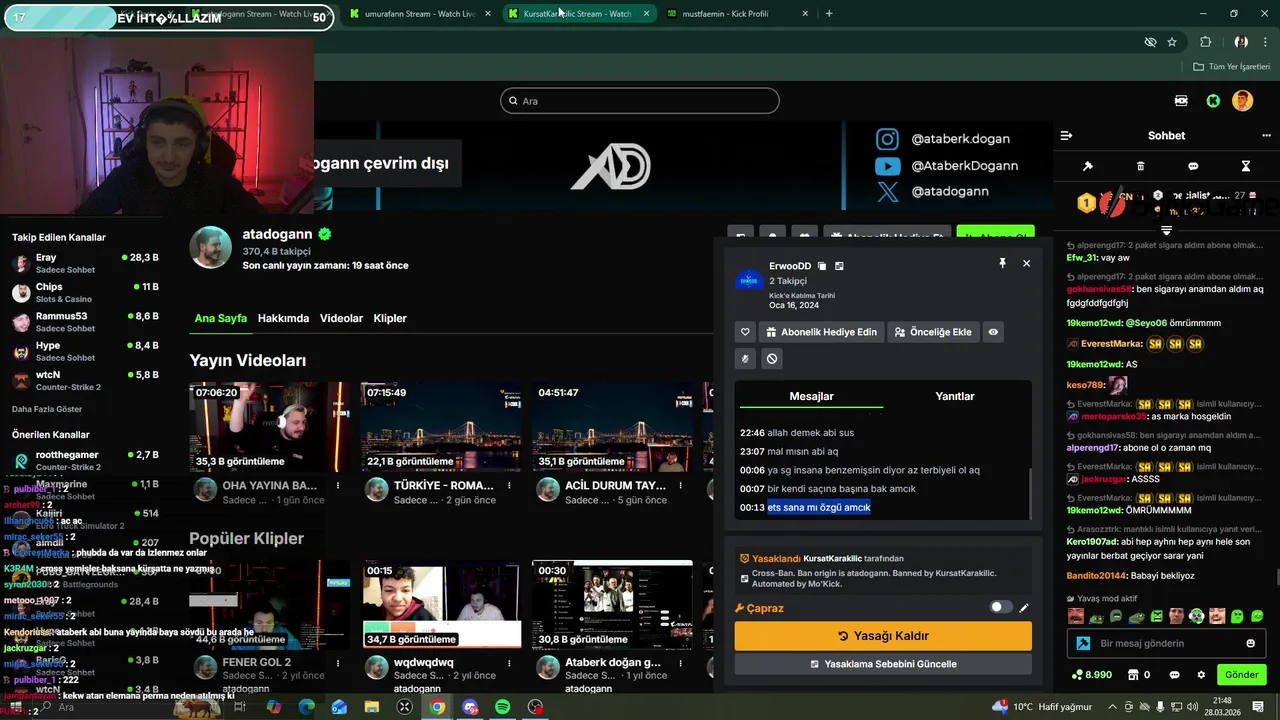Open chat settings gear icon
The image size is (1280, 720).
(1201, 675)
